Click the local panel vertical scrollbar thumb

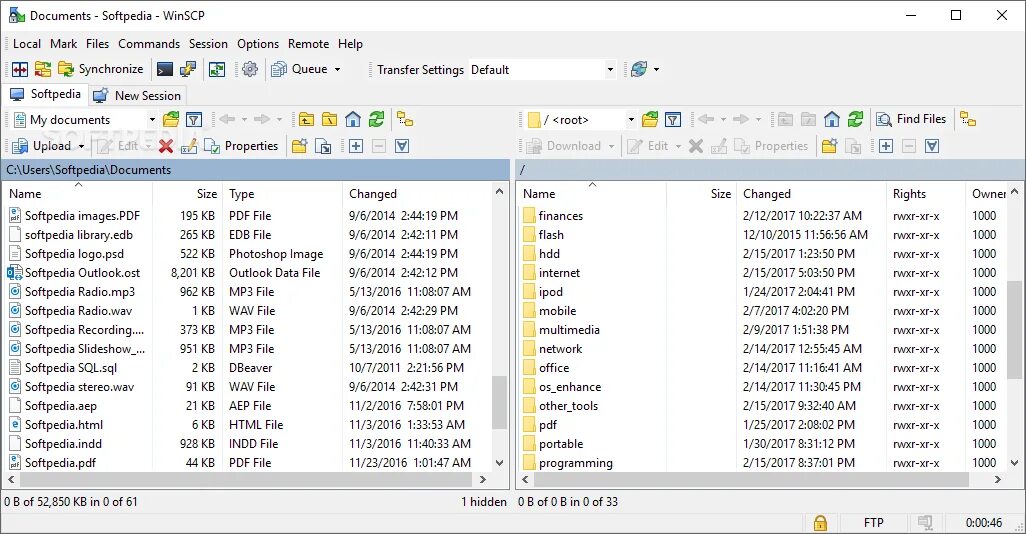[499, 402]
